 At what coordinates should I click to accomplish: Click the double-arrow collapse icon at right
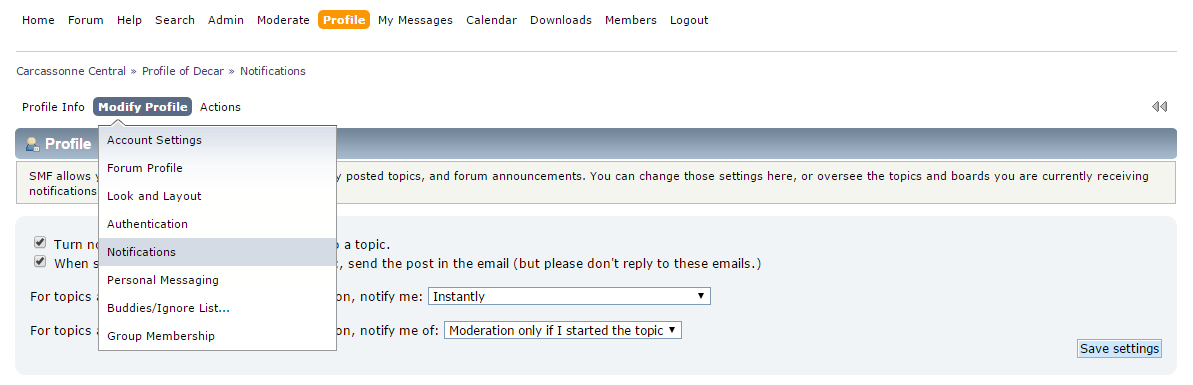tap(1159, 107)
